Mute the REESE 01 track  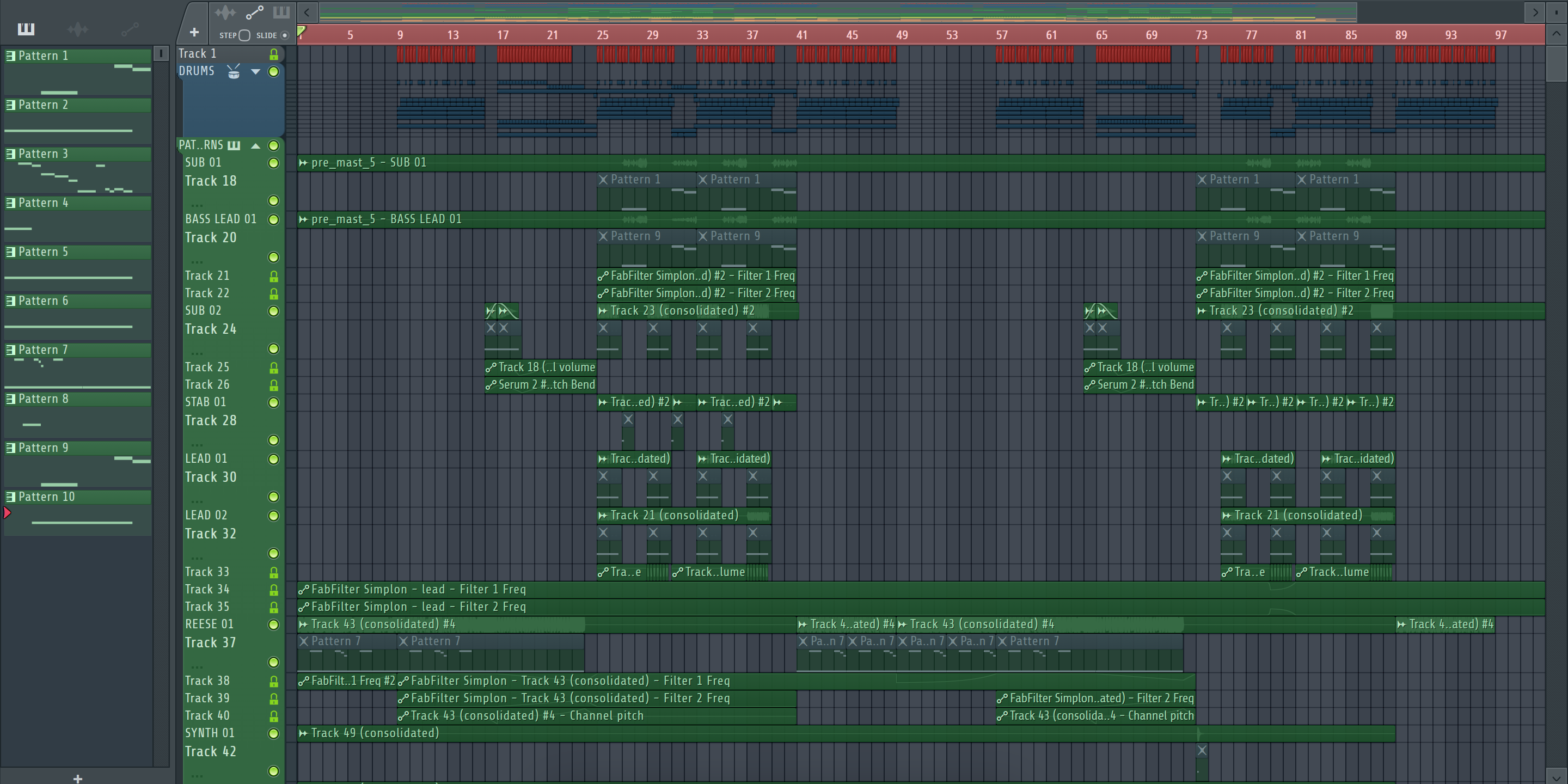[x=274, y=624]
